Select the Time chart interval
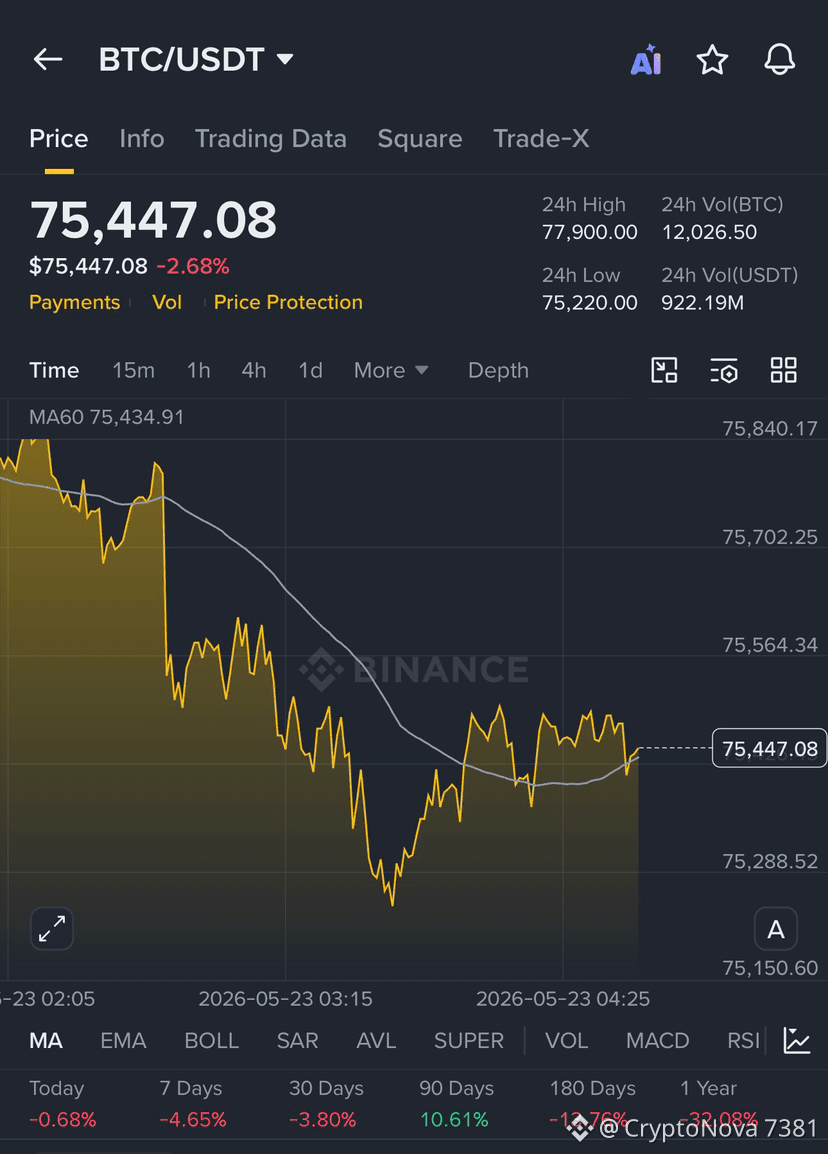The width and height of the screenshot is (828, 1154). (x=54, y=370)
